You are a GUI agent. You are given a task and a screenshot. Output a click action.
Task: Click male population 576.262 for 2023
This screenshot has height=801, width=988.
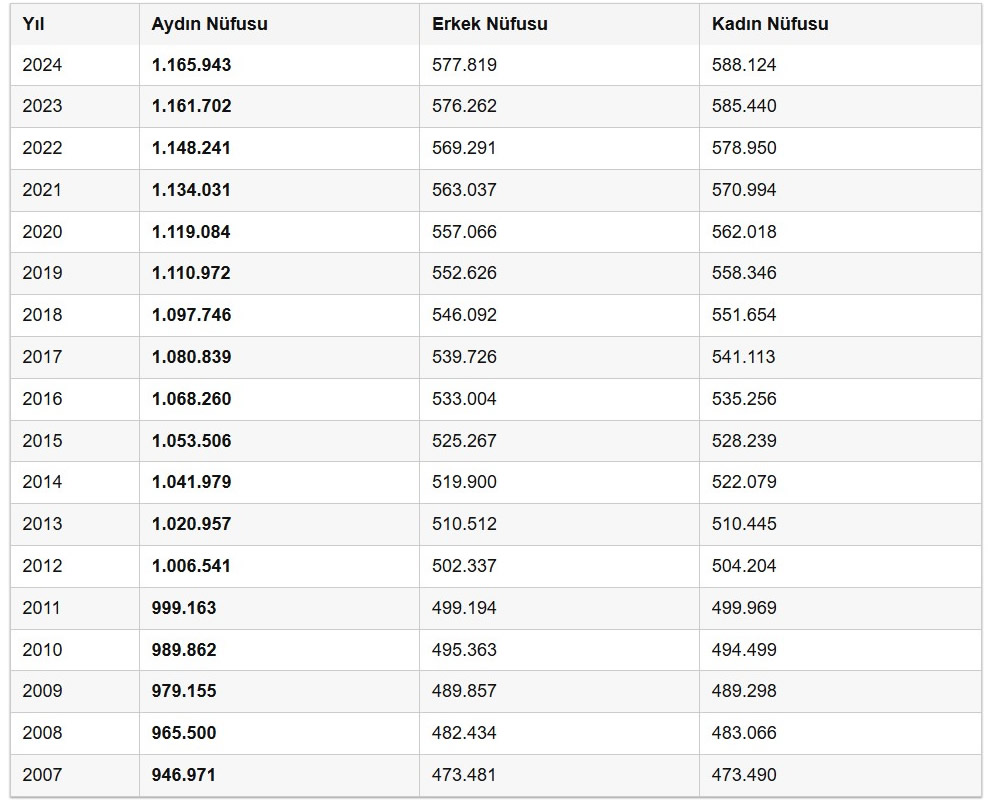(x=464, y=106)
